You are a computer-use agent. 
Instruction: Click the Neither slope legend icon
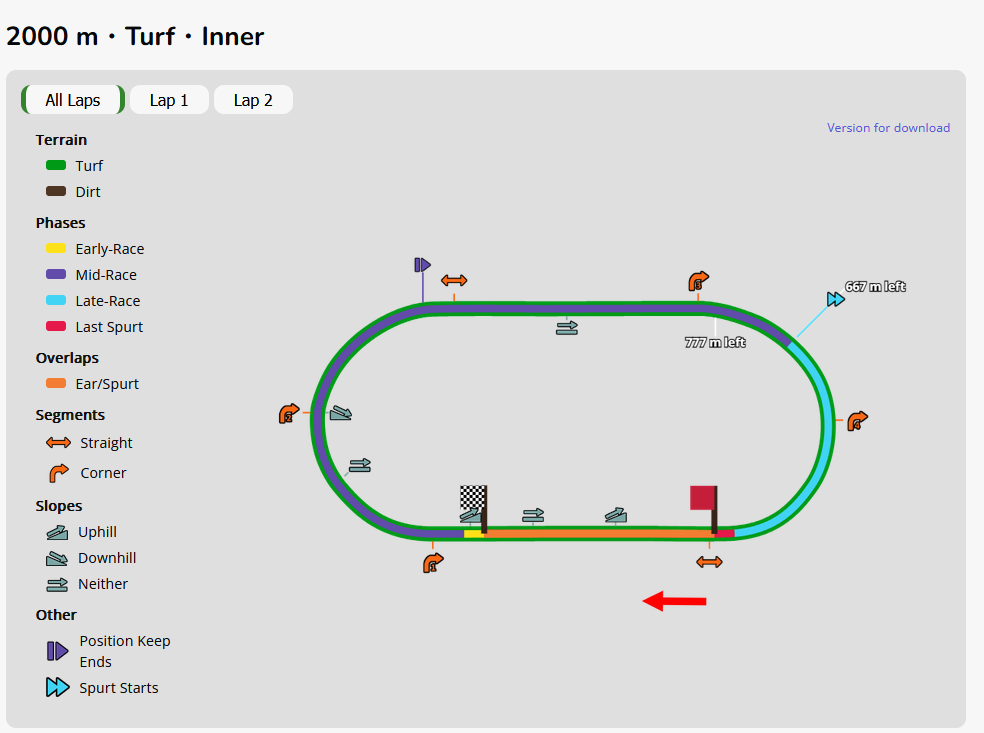tap(57, 584)
